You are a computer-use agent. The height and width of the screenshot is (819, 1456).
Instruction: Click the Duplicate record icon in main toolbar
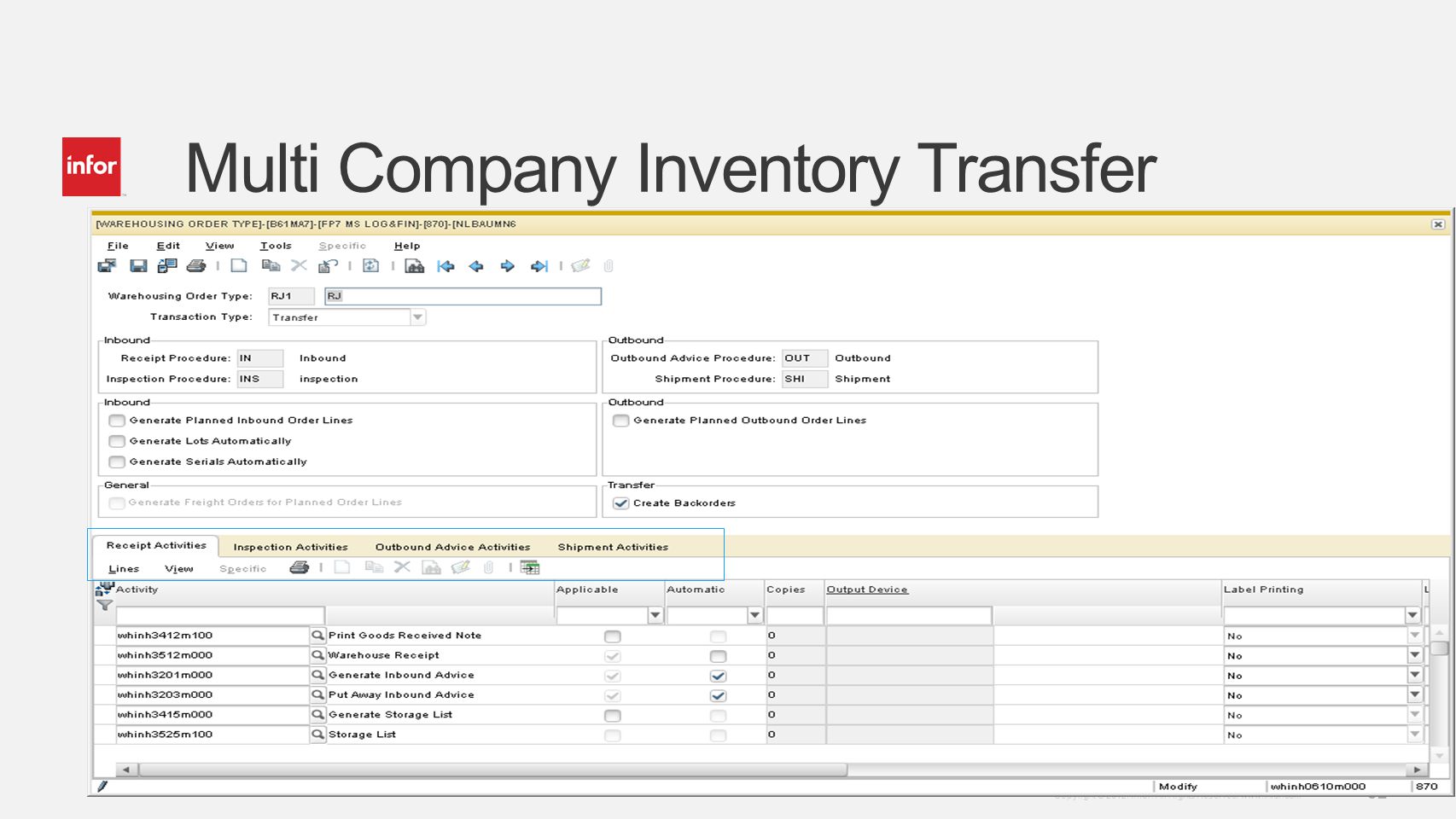(271, 266)
